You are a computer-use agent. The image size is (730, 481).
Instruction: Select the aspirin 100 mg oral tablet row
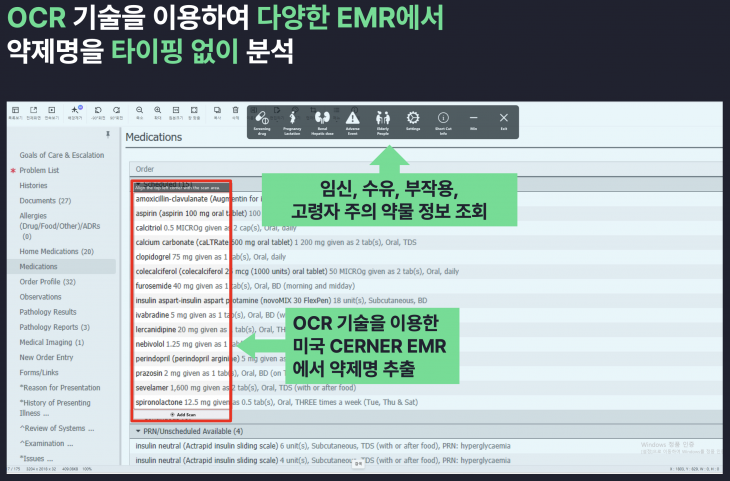click(426, 213)
